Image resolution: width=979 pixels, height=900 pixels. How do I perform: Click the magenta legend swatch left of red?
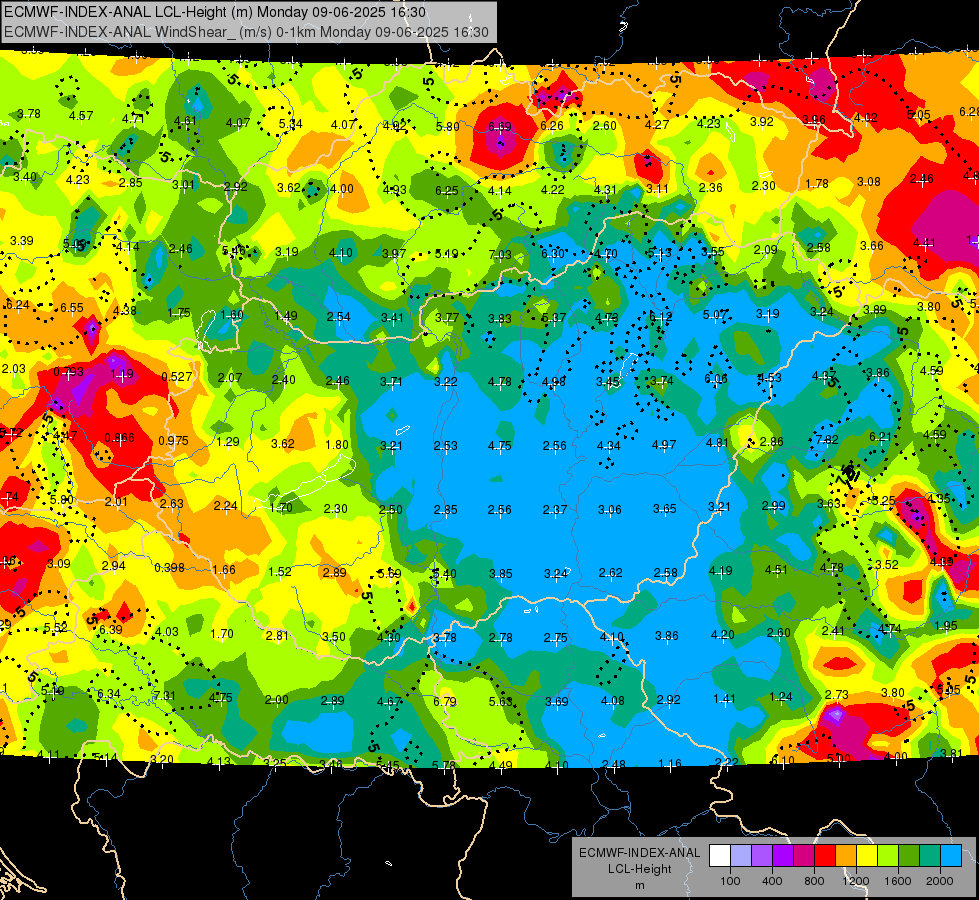804,855
